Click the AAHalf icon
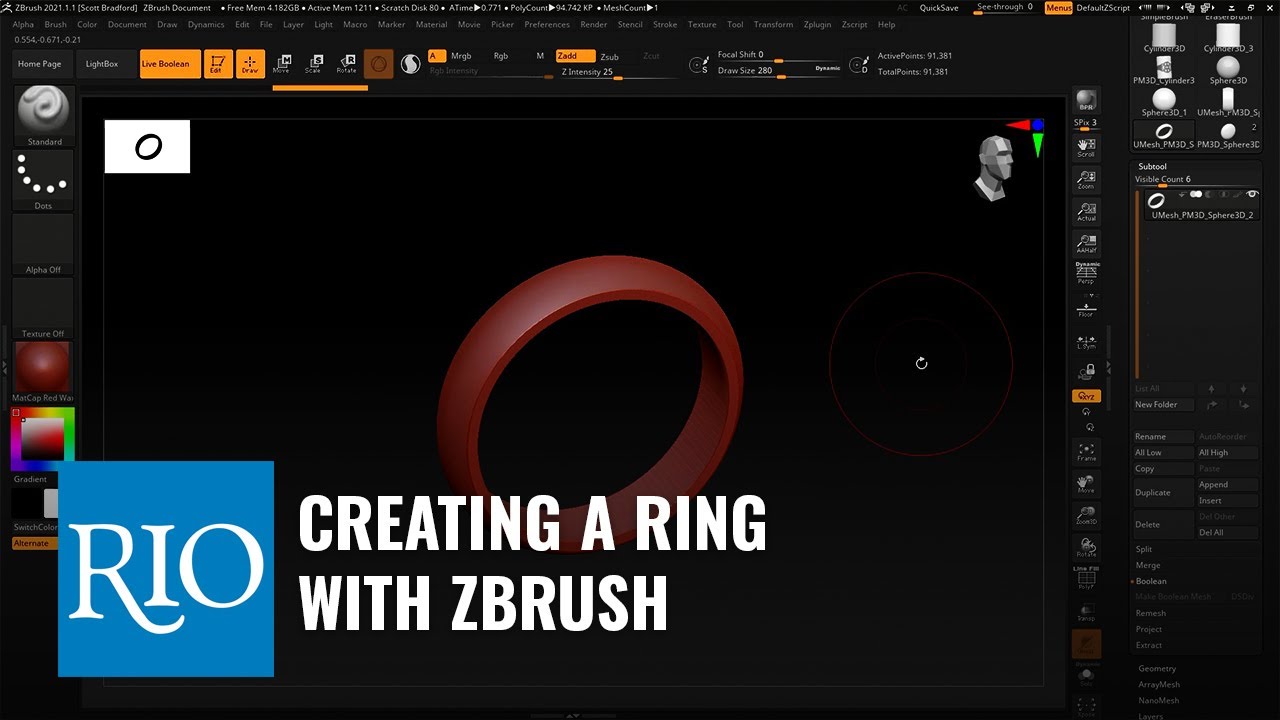Image resolution: width=1280 pixels, height=720 pixels. pyautogui.click(x=1086, y=244)
